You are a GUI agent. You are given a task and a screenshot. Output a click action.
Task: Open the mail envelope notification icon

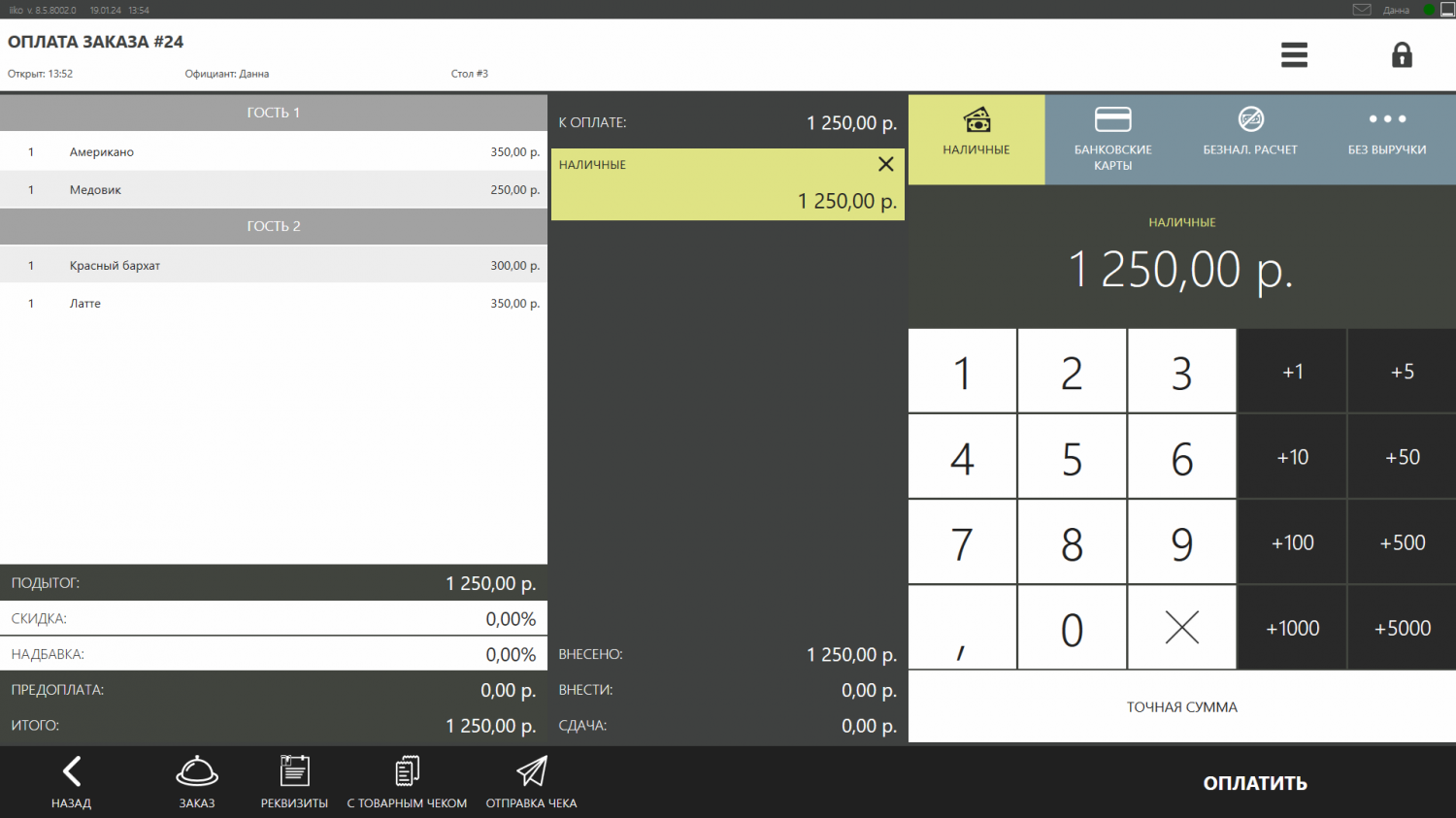[x=1362, y=10]
